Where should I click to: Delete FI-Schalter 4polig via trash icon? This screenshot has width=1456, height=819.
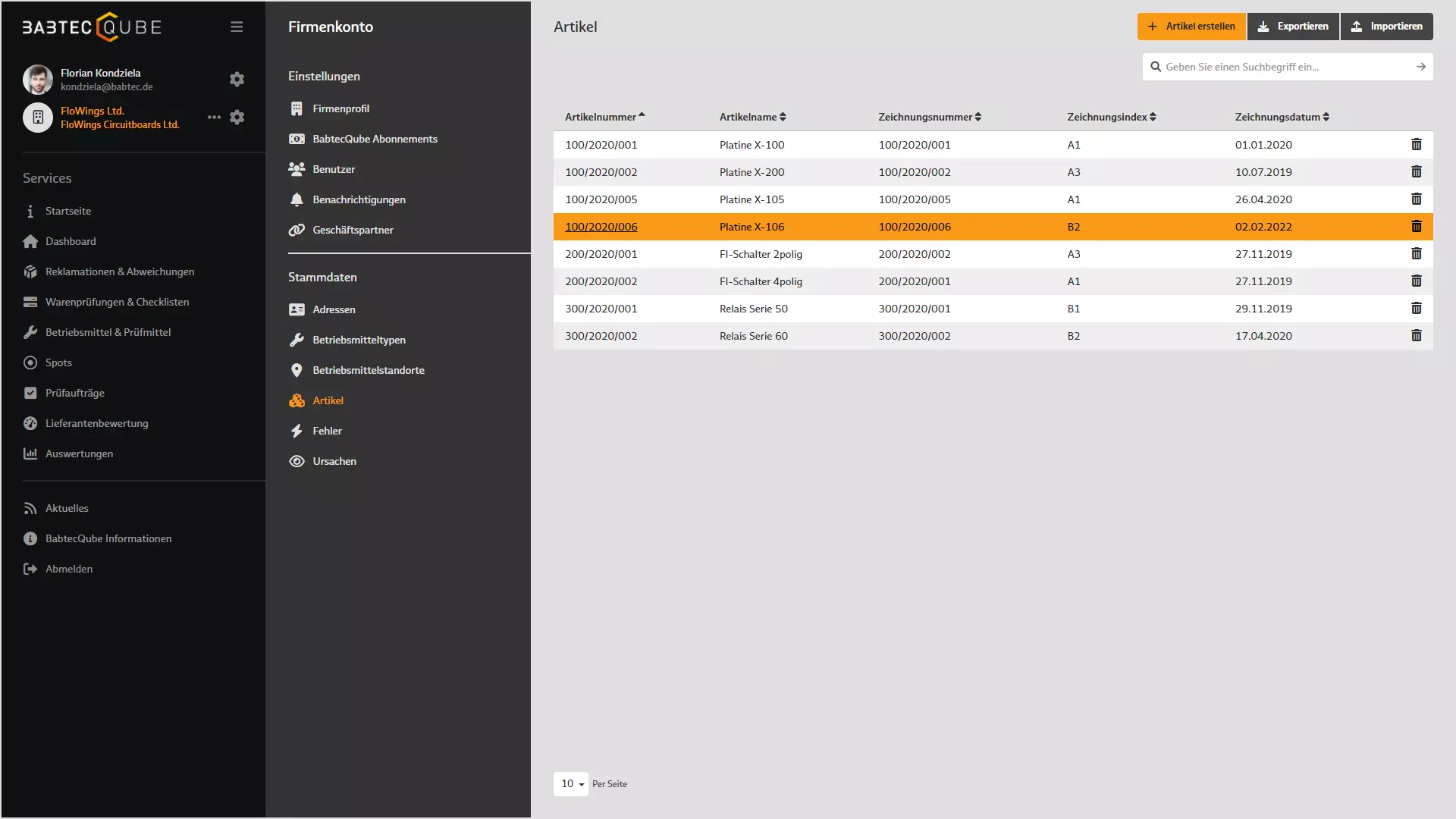[1416, 281]
